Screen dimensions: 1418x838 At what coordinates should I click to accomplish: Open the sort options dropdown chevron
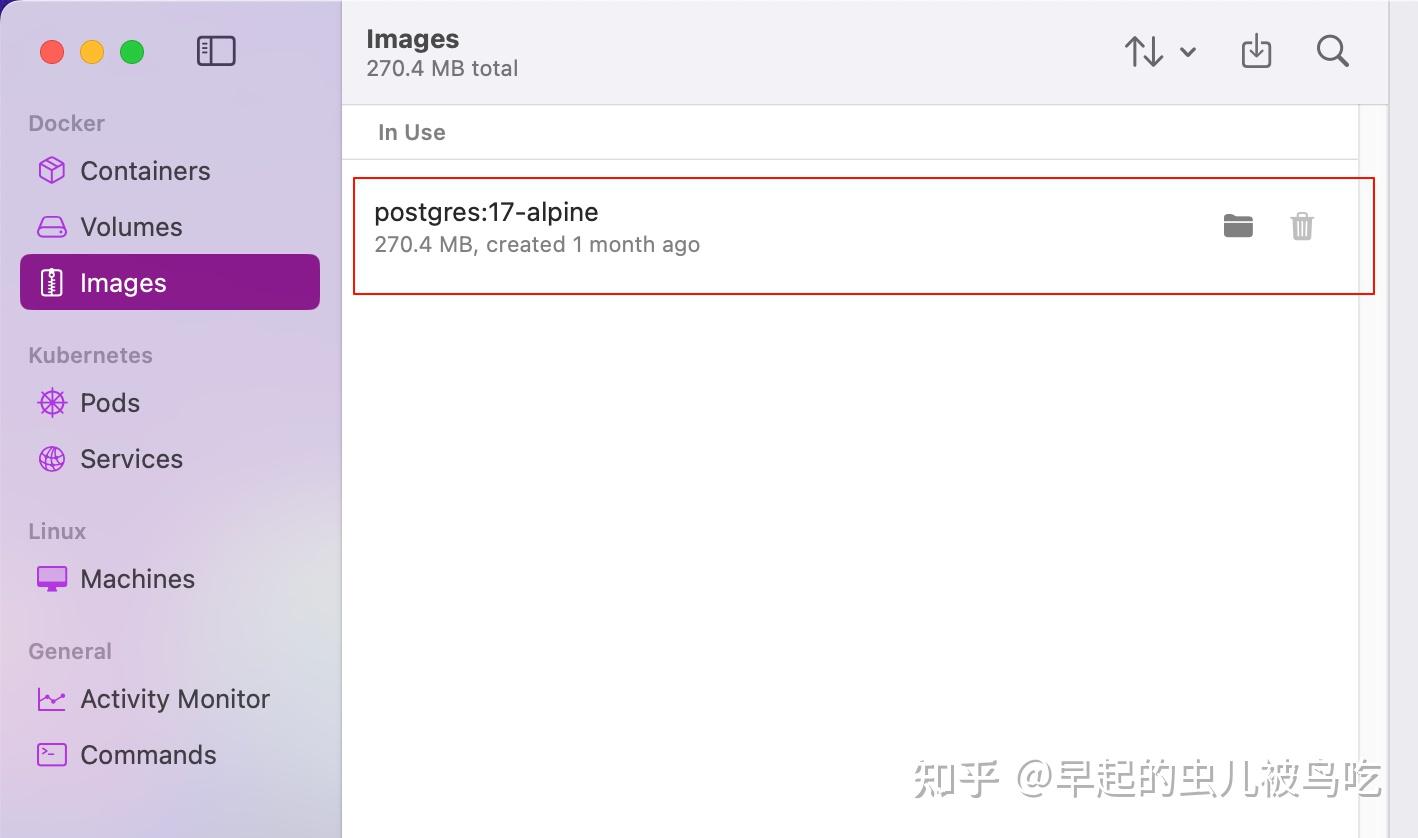pyautogui.click(x=1188, y=53)
